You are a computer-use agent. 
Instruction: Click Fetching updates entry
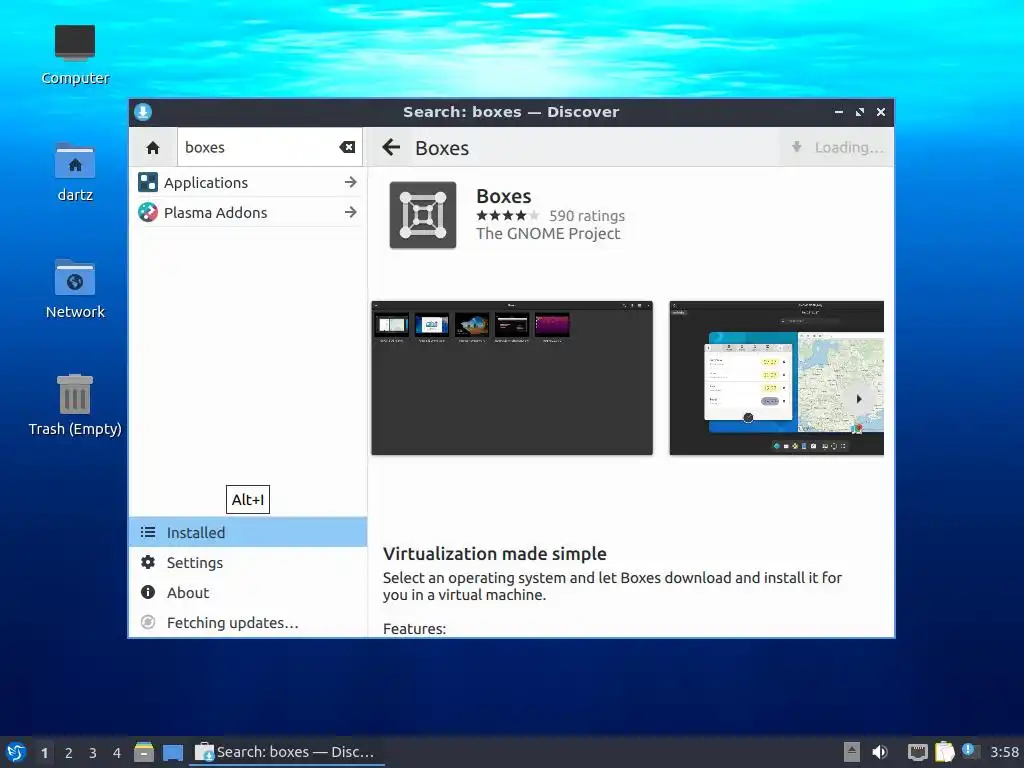coord(248,622)
